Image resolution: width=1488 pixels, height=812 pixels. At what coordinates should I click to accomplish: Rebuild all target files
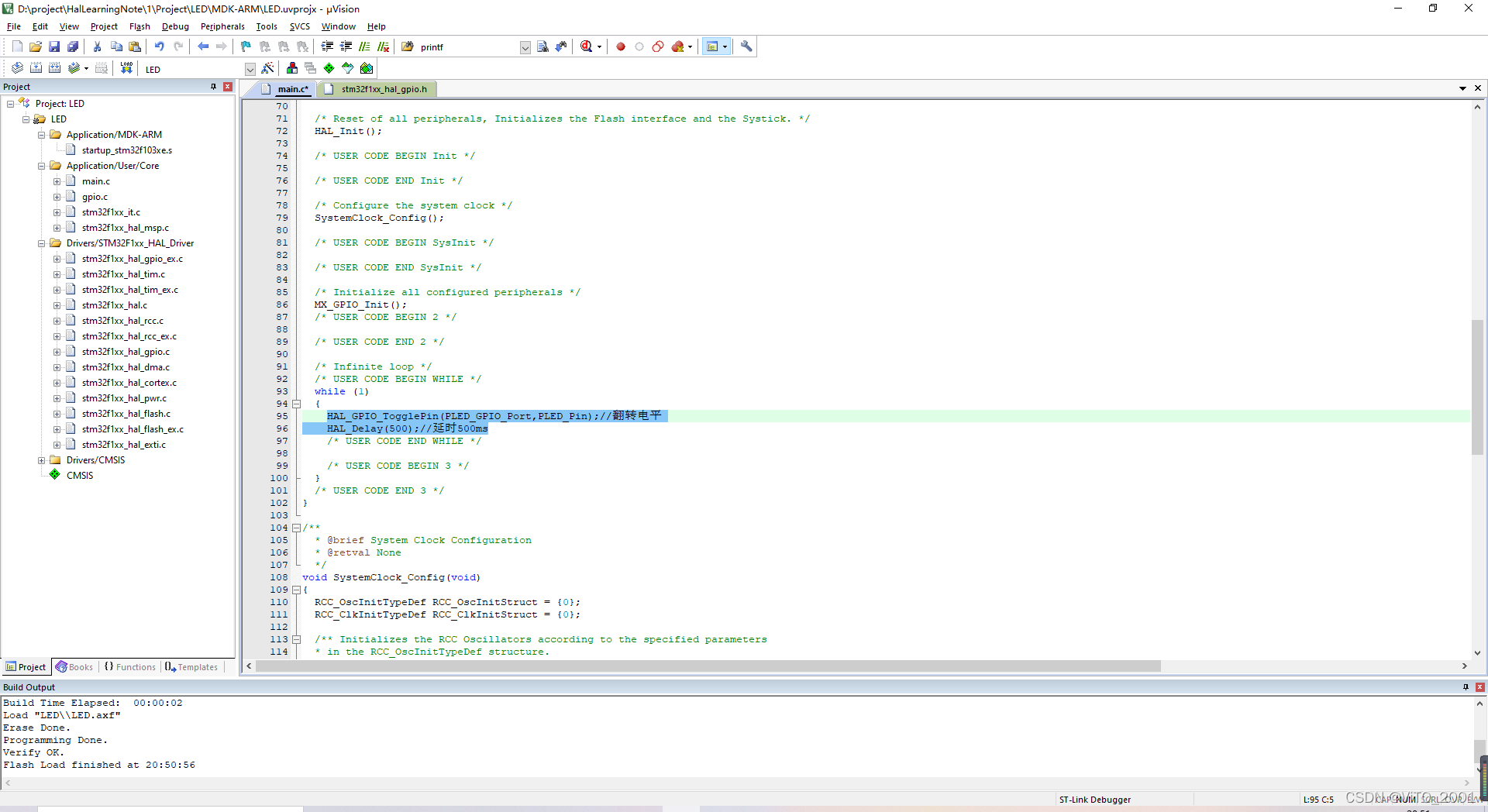(54, 68)
